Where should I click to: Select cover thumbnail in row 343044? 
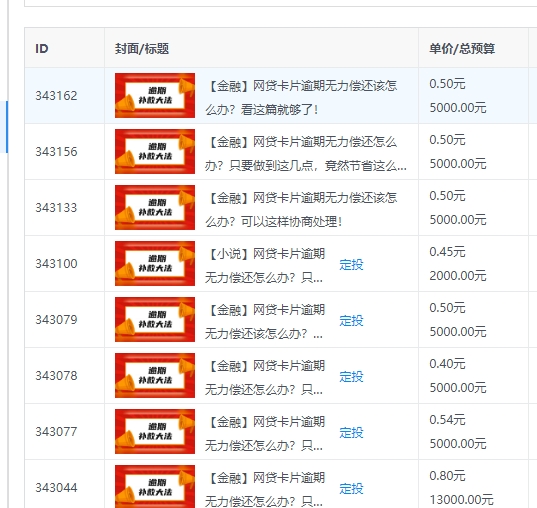pos(155,486)
